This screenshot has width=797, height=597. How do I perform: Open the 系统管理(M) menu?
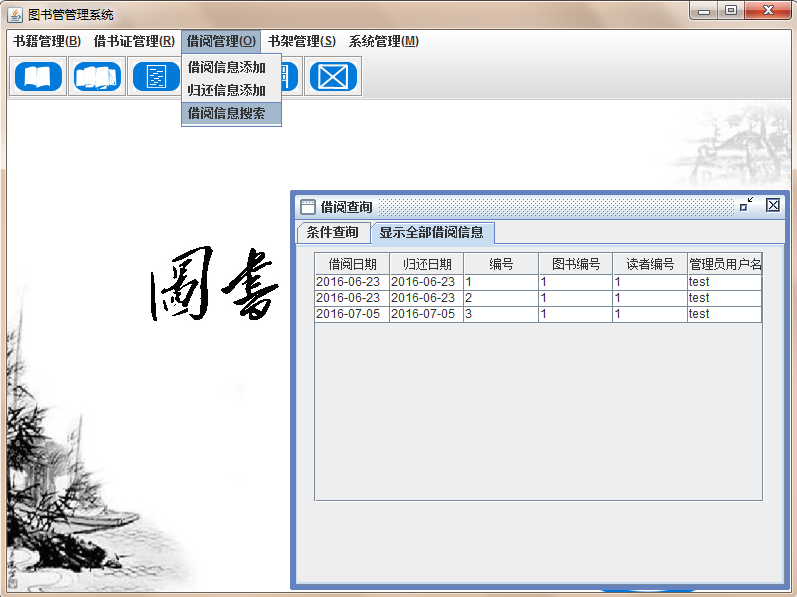pyautogui.click(x=384, y=41)
